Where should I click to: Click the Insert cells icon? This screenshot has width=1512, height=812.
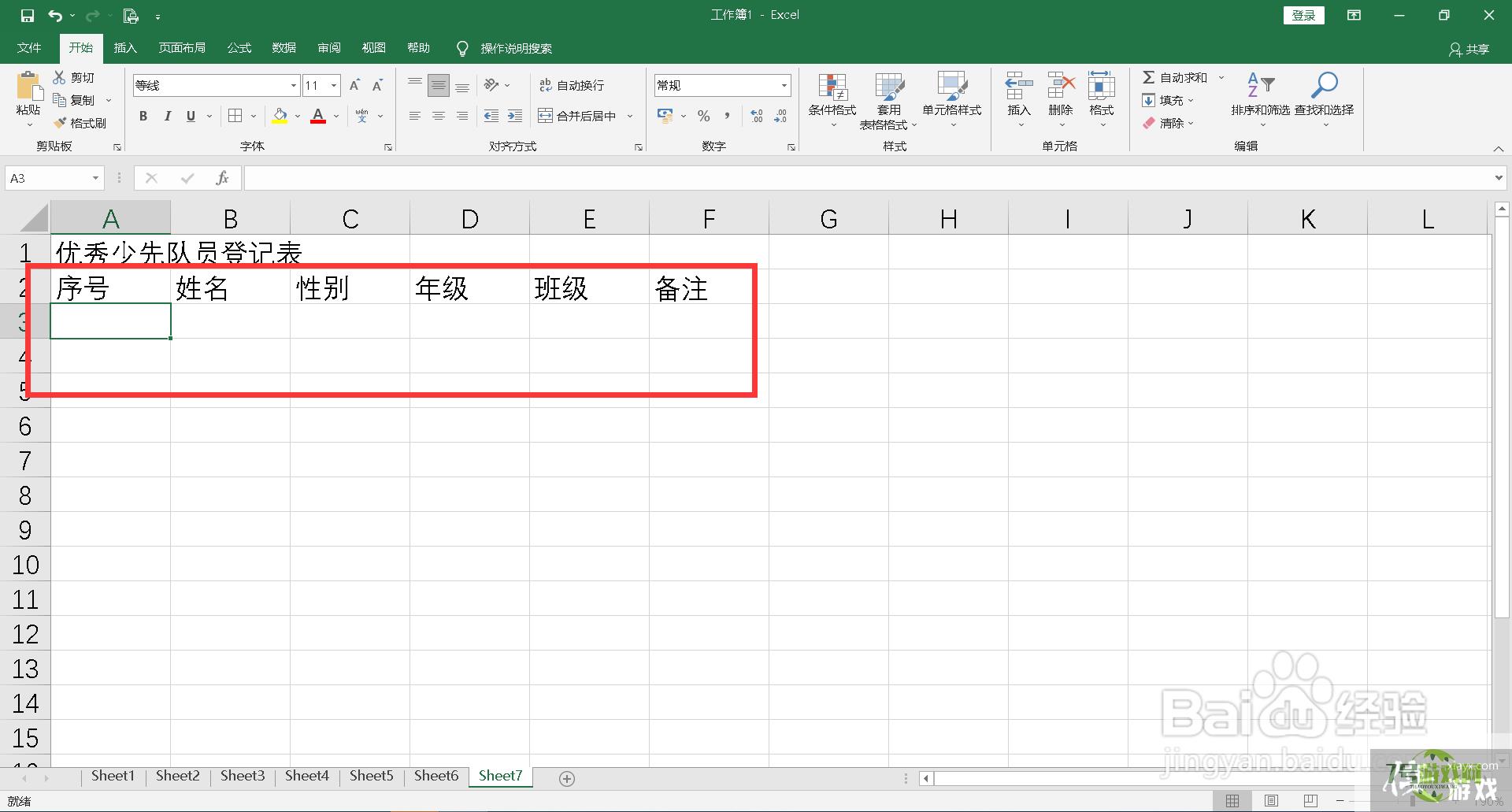click(x=1019, y=85)
